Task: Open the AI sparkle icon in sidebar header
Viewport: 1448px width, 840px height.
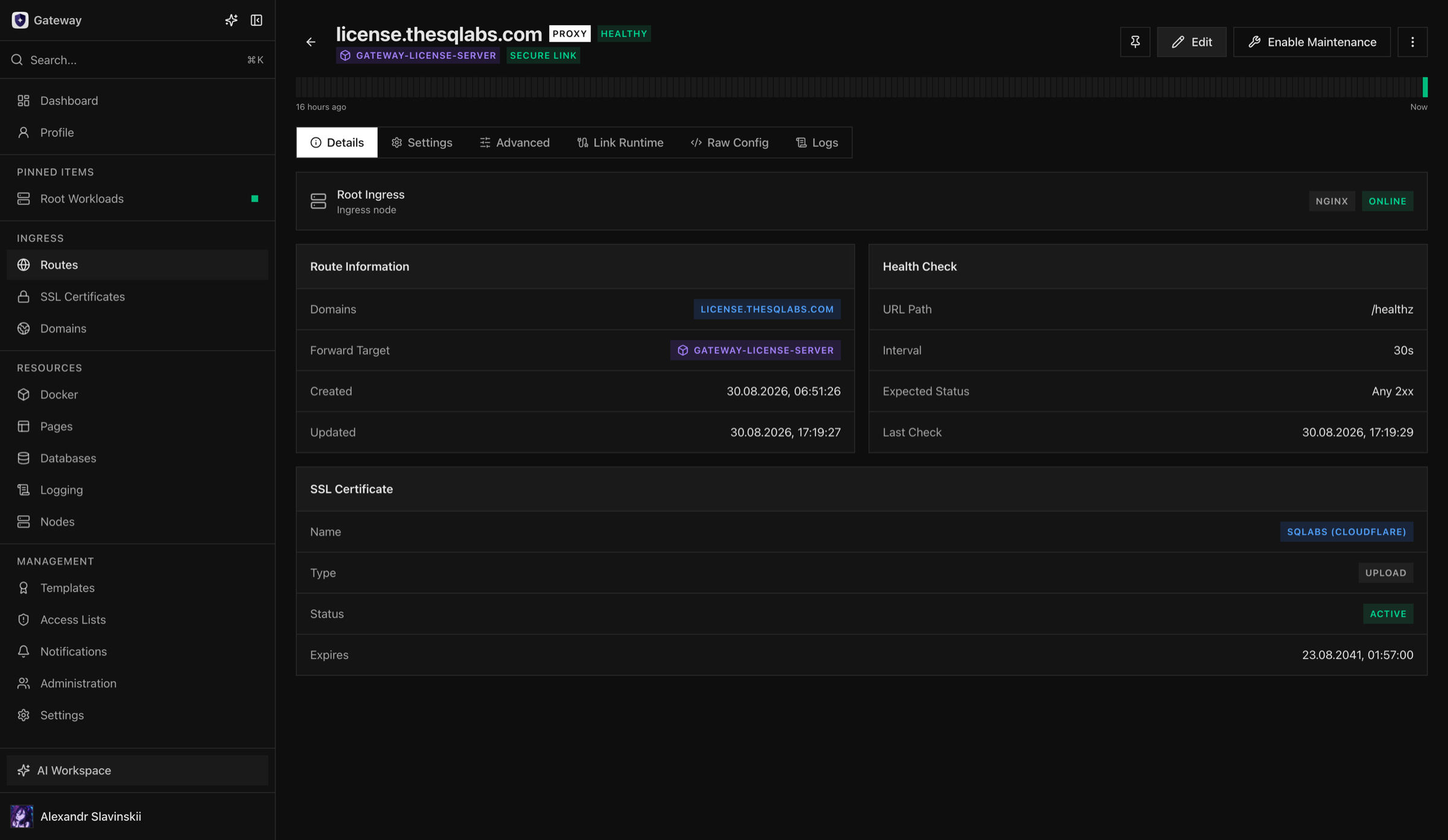Action: 231,20
